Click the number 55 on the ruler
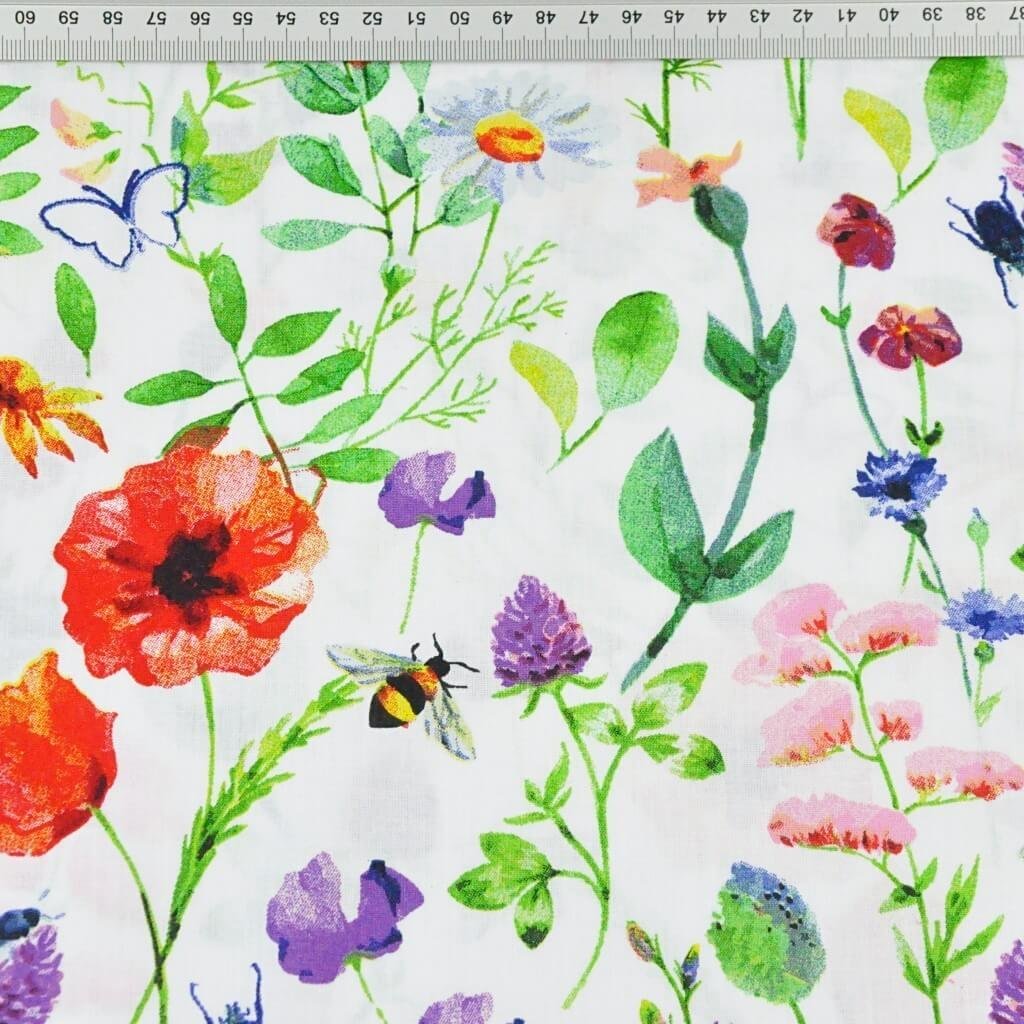 pyautogui.click(x=241, y=18)
